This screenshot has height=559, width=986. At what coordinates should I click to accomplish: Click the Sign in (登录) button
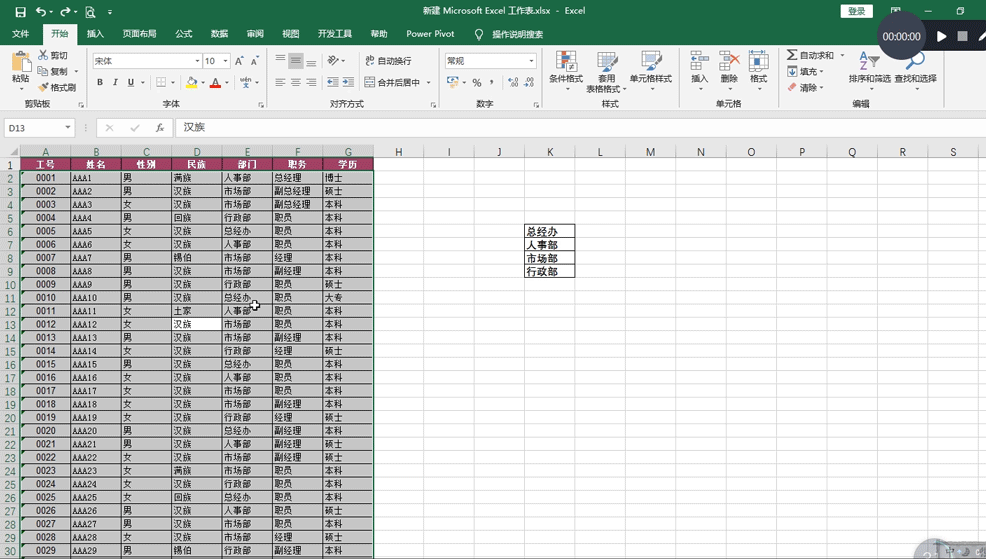[856, 11]
